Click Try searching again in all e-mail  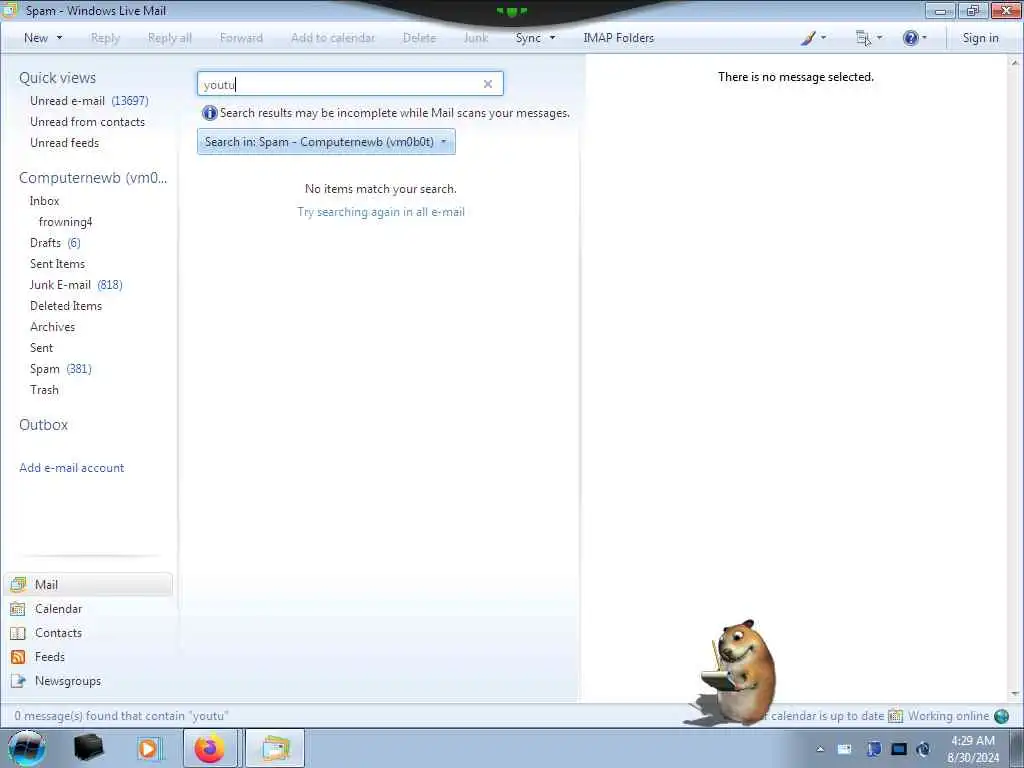click(x=381, y=212)
